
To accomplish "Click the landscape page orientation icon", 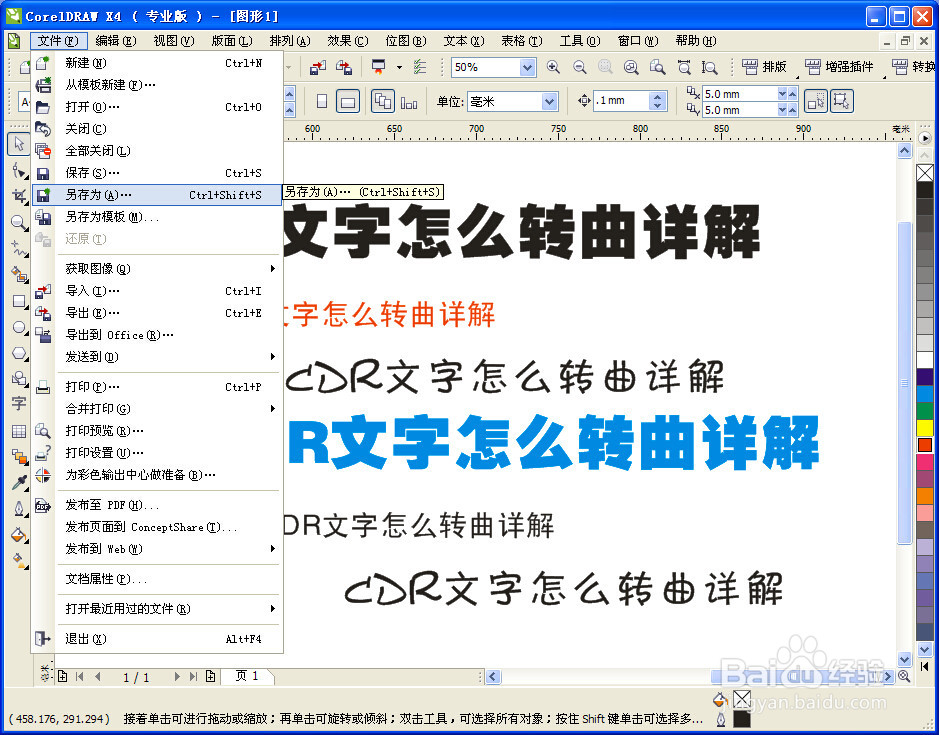I will pos(348,101).
